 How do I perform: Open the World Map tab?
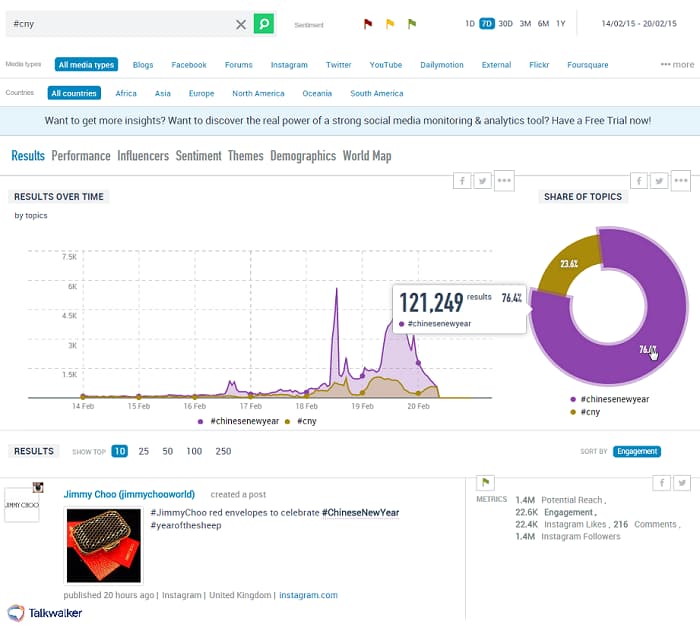pos(367,156)
